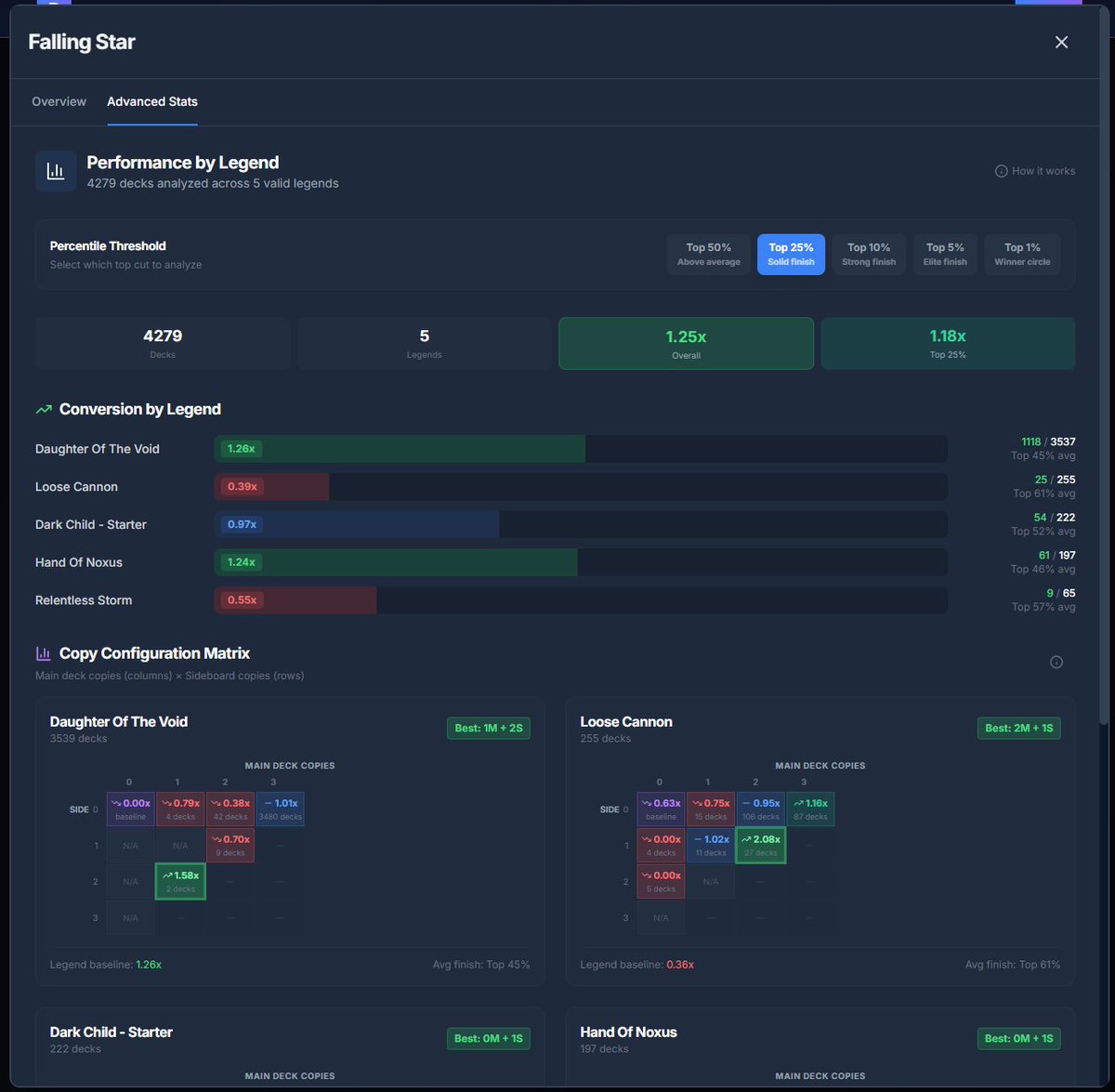The height and width of the screenshot is (1092, 1115).
Task: Click the 25 / 255 conversion count
Action: (1055, 480)
